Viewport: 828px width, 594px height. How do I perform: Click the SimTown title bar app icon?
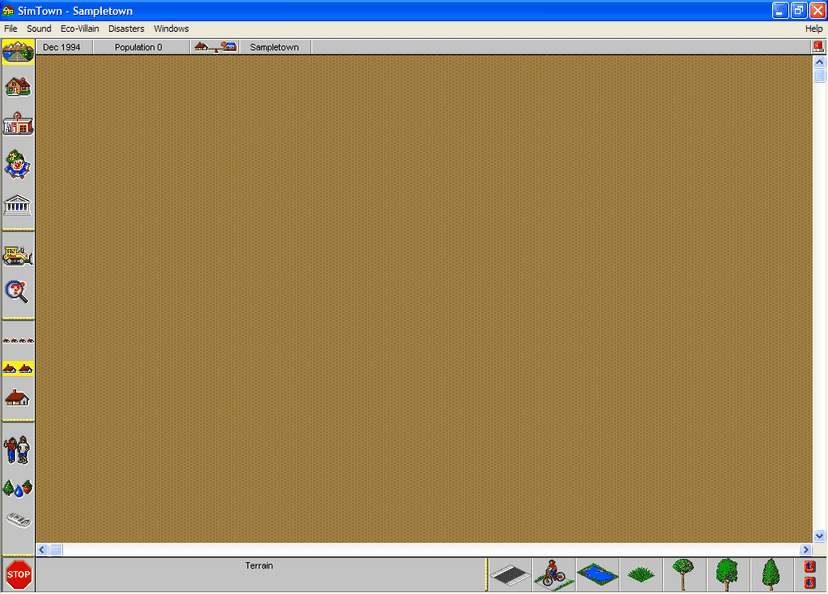coord(8,11)
